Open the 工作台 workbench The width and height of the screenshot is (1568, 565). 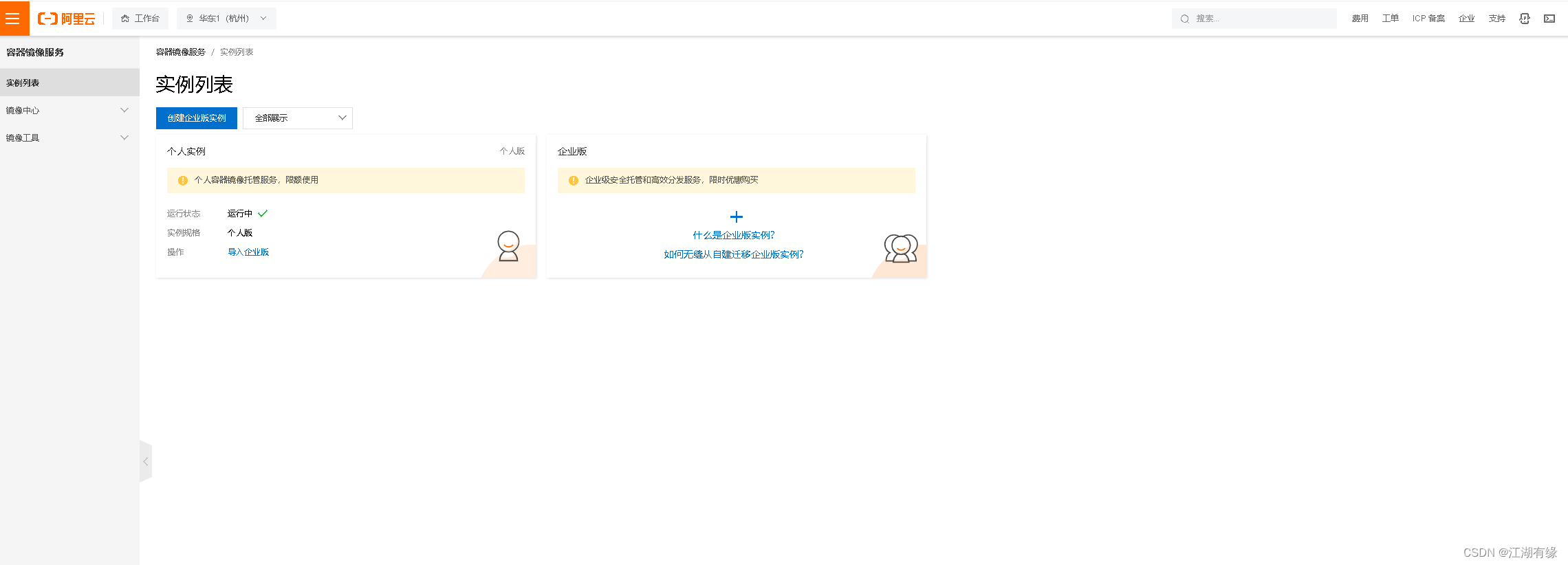coord(140,19)
